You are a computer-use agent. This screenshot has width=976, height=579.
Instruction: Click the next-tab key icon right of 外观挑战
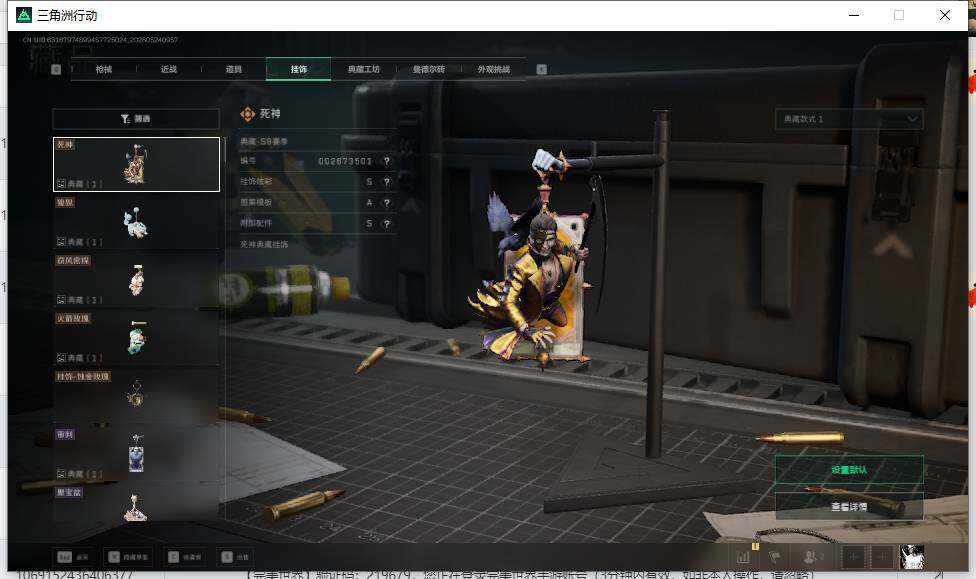[542, 69]
